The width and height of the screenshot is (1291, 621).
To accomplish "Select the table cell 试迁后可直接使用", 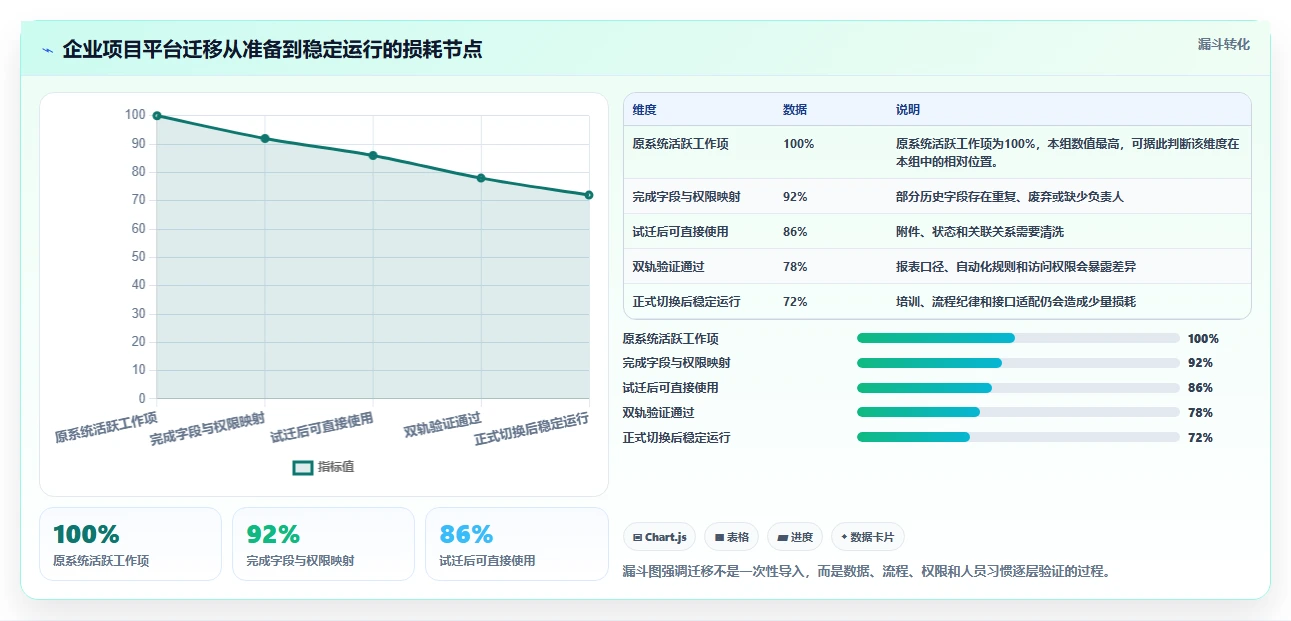I will (681, 232).
